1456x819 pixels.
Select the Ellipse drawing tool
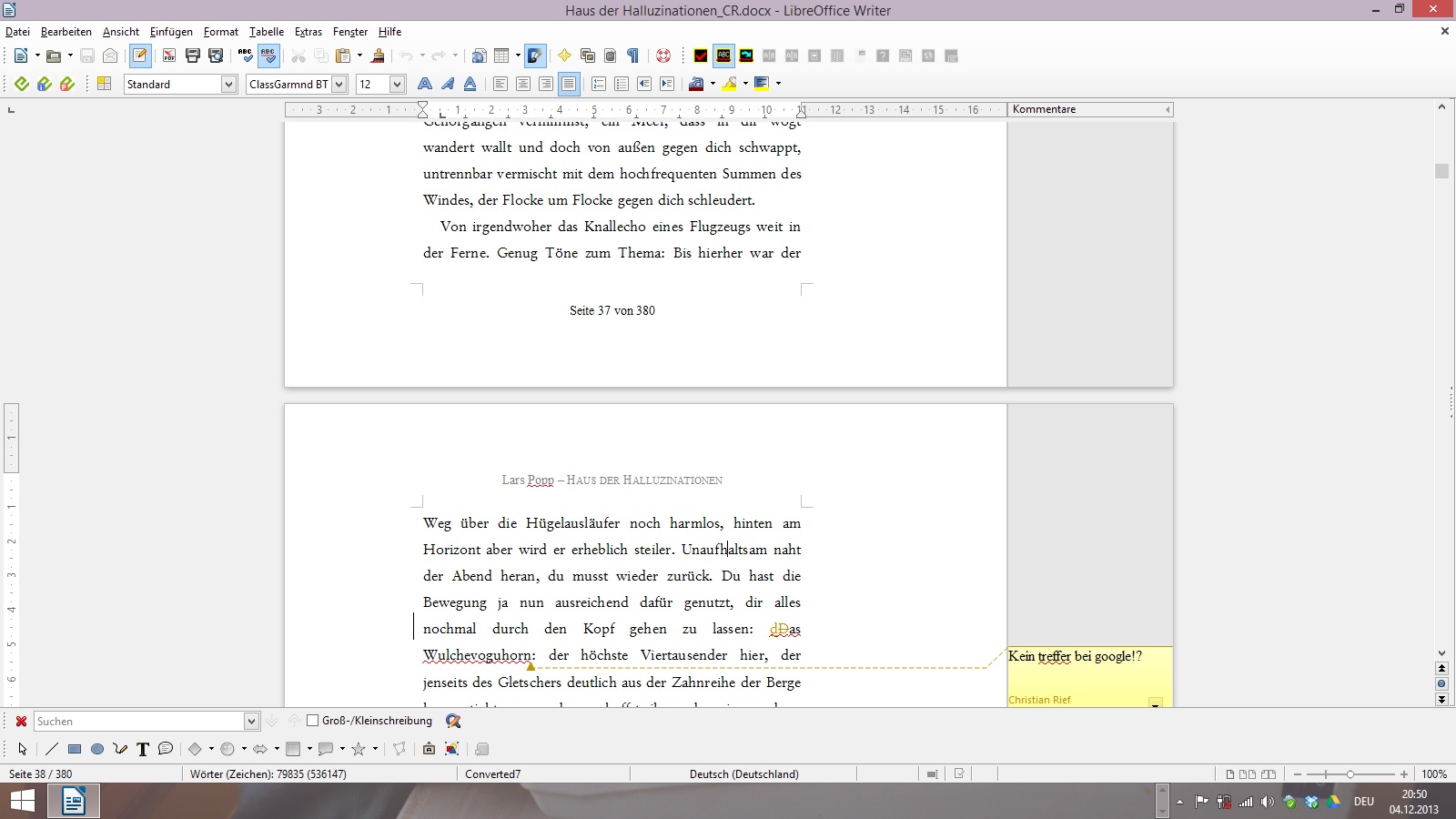97,749
